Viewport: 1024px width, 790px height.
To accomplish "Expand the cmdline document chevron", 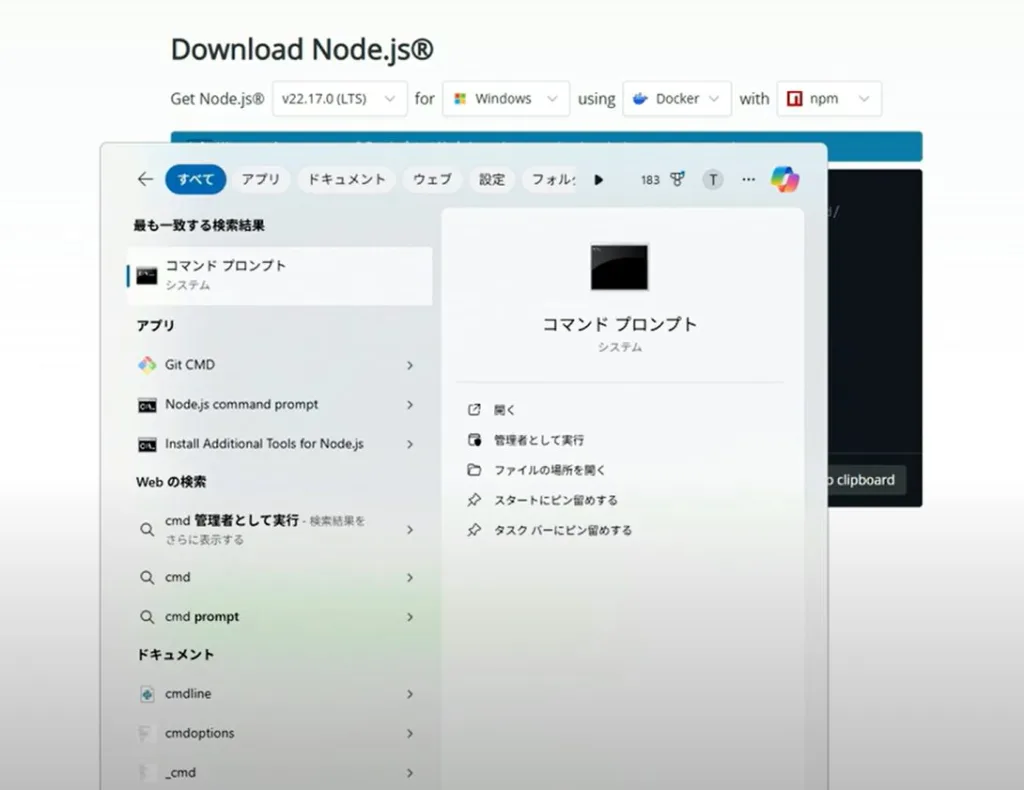I will click(x=410, y=694).
